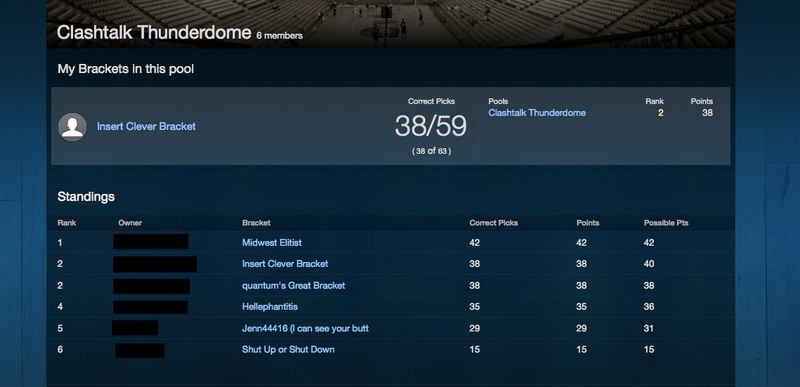This screenshot has width=800, height=387.
Task: Open the Midwest Elitist bracket
Action: click(x=272, y=243)
